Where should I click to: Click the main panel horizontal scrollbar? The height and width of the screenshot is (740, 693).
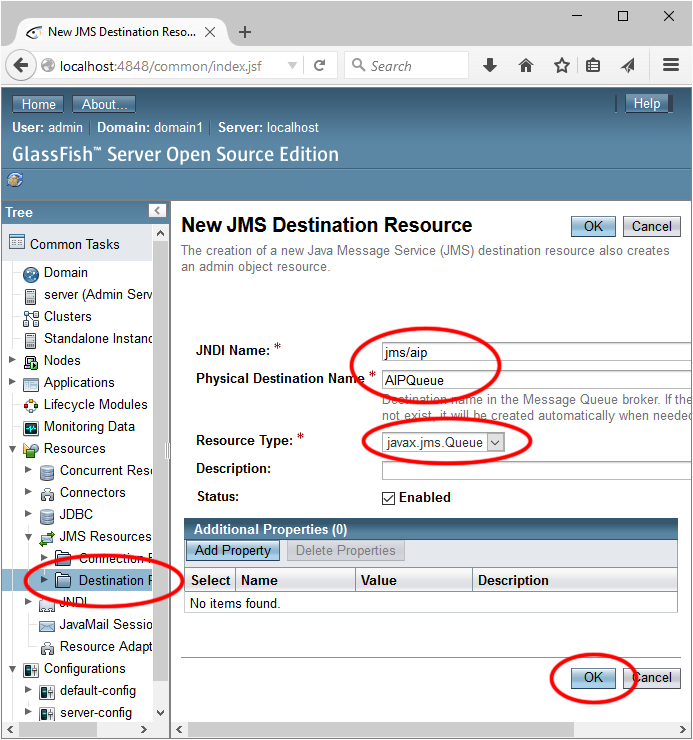[x=380, y=730]
